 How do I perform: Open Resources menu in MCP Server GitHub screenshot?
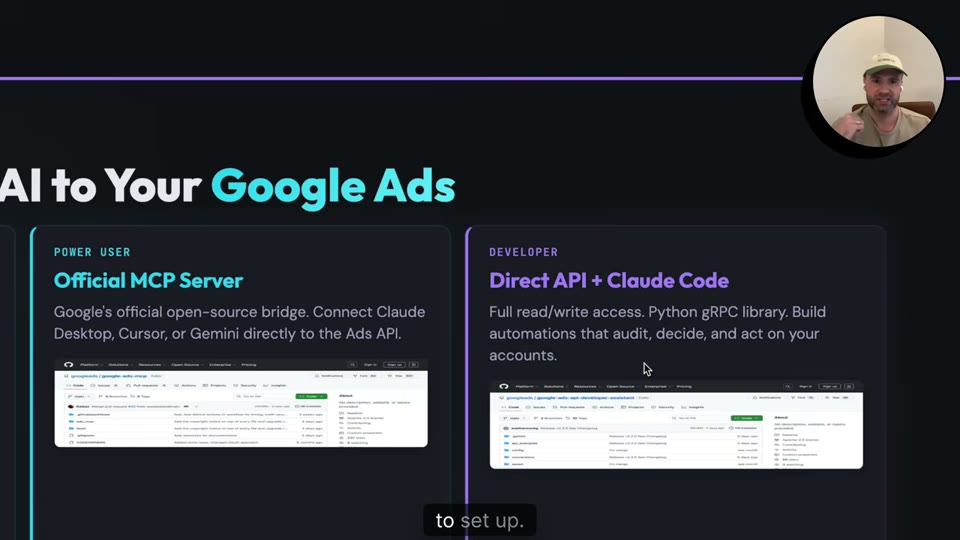pyautogui.click(x=151, y=365)
